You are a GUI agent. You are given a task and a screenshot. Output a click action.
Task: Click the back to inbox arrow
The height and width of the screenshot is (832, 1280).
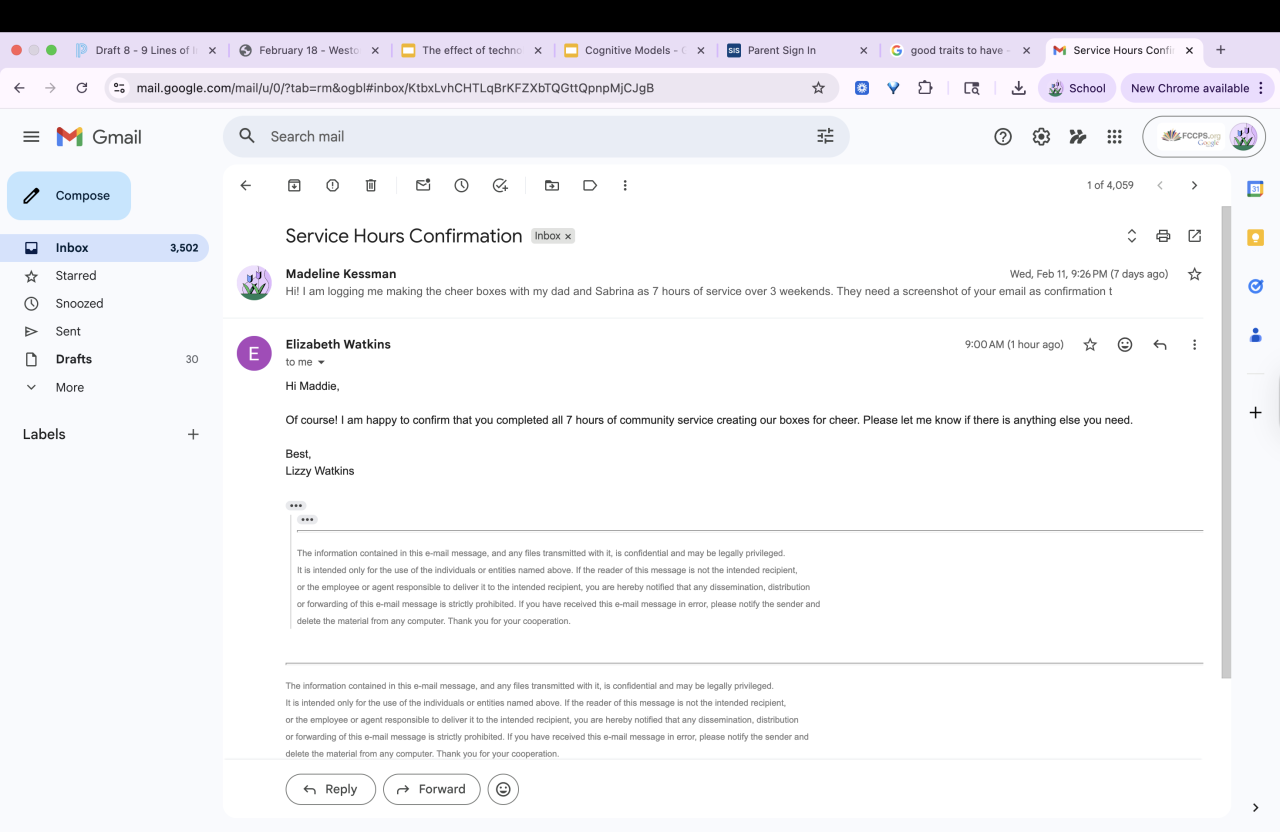coord(246,185)
